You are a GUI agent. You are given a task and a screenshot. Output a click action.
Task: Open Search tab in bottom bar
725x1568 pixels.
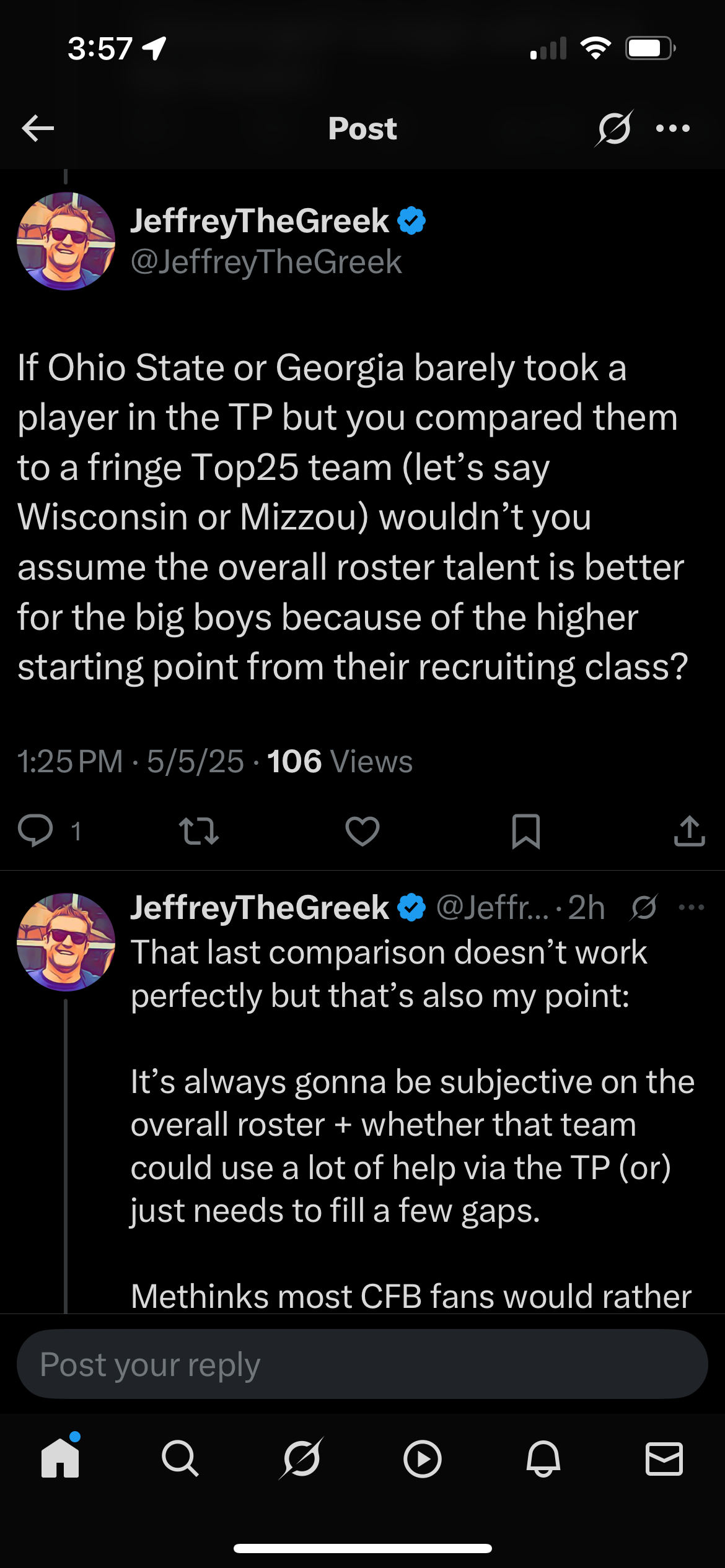click(x=180, y=1458)
